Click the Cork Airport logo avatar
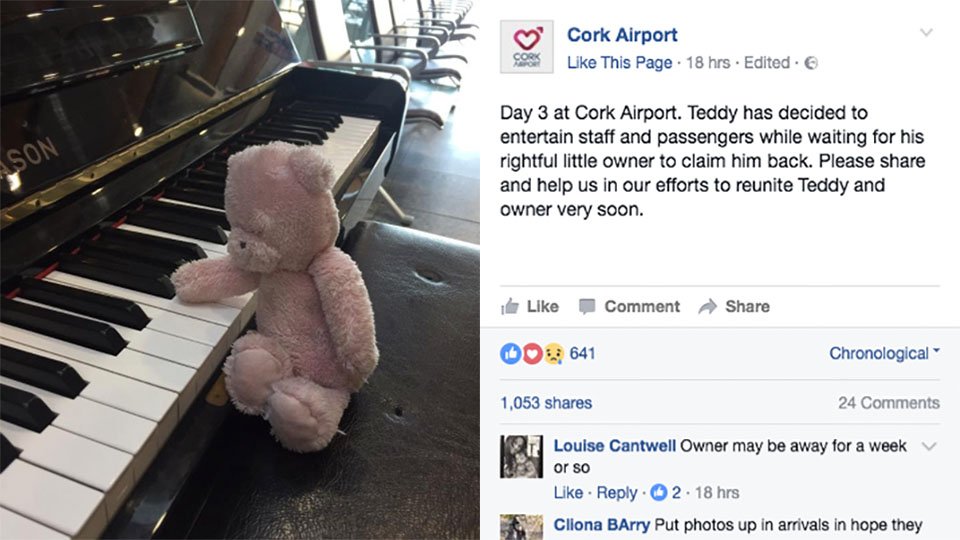Image resolution: width=960 pixels, height=540 pixels. (527, 47)
